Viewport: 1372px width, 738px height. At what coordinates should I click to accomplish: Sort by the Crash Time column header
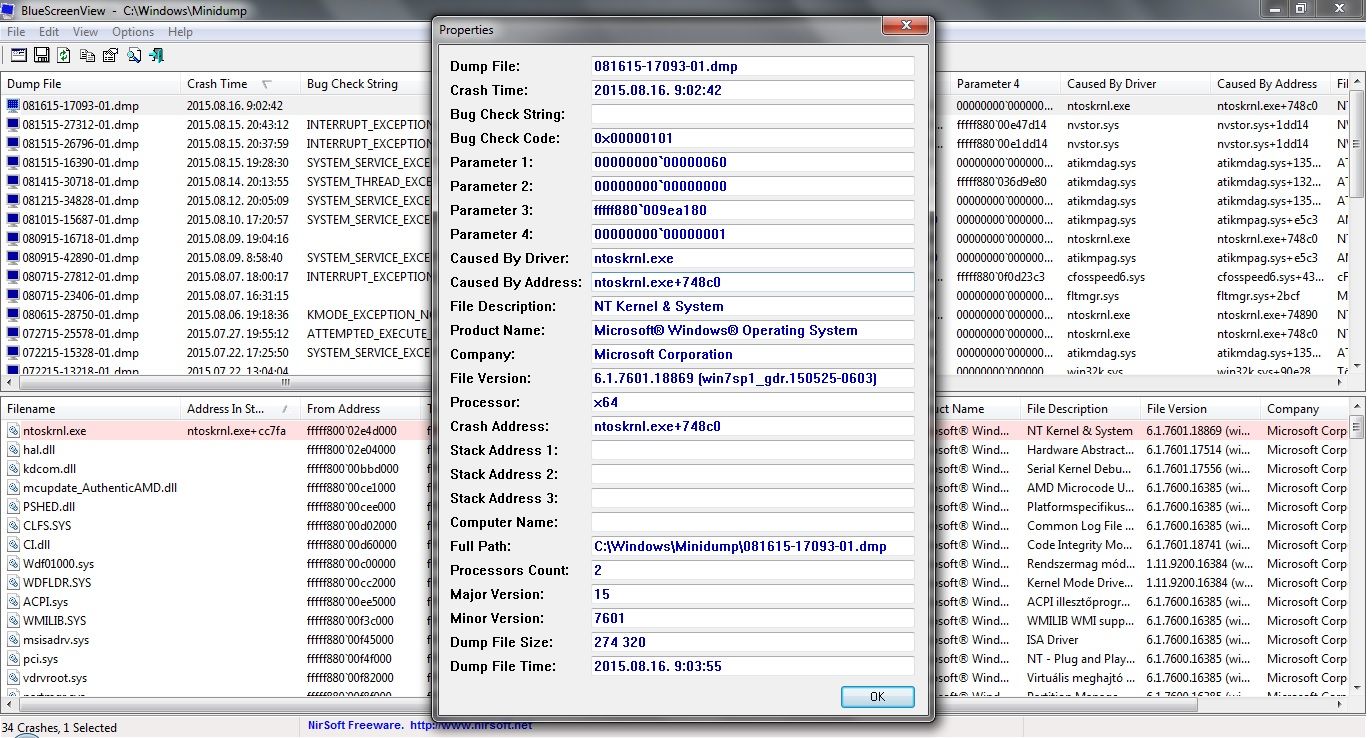240,84
